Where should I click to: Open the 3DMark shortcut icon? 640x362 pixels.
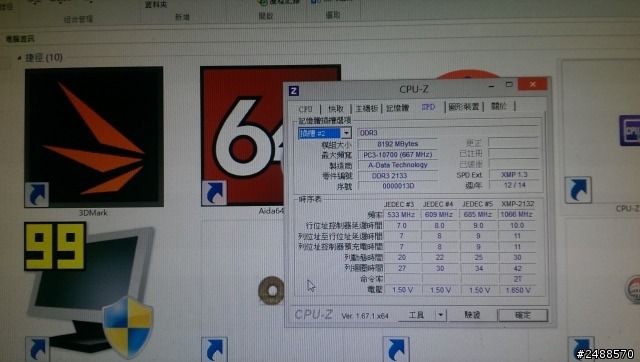point(94,137)
